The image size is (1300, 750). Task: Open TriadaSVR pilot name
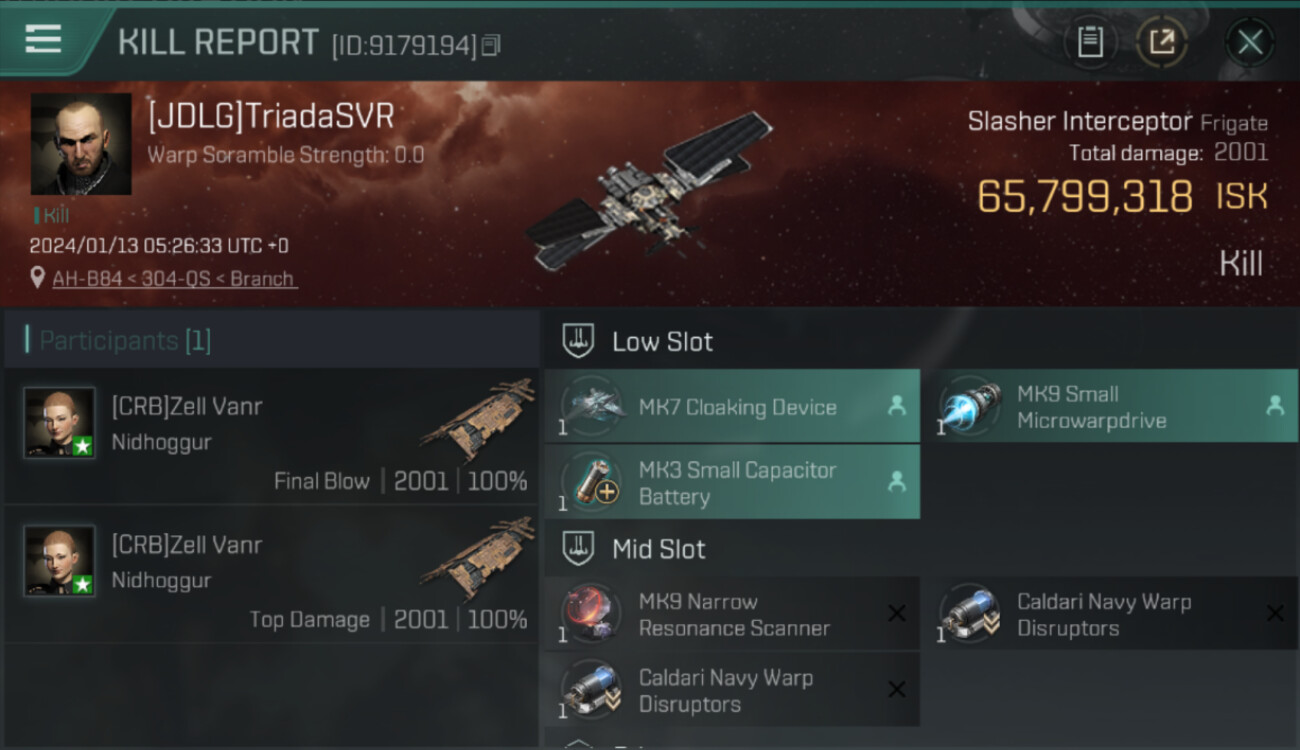(x=271, y=116)
